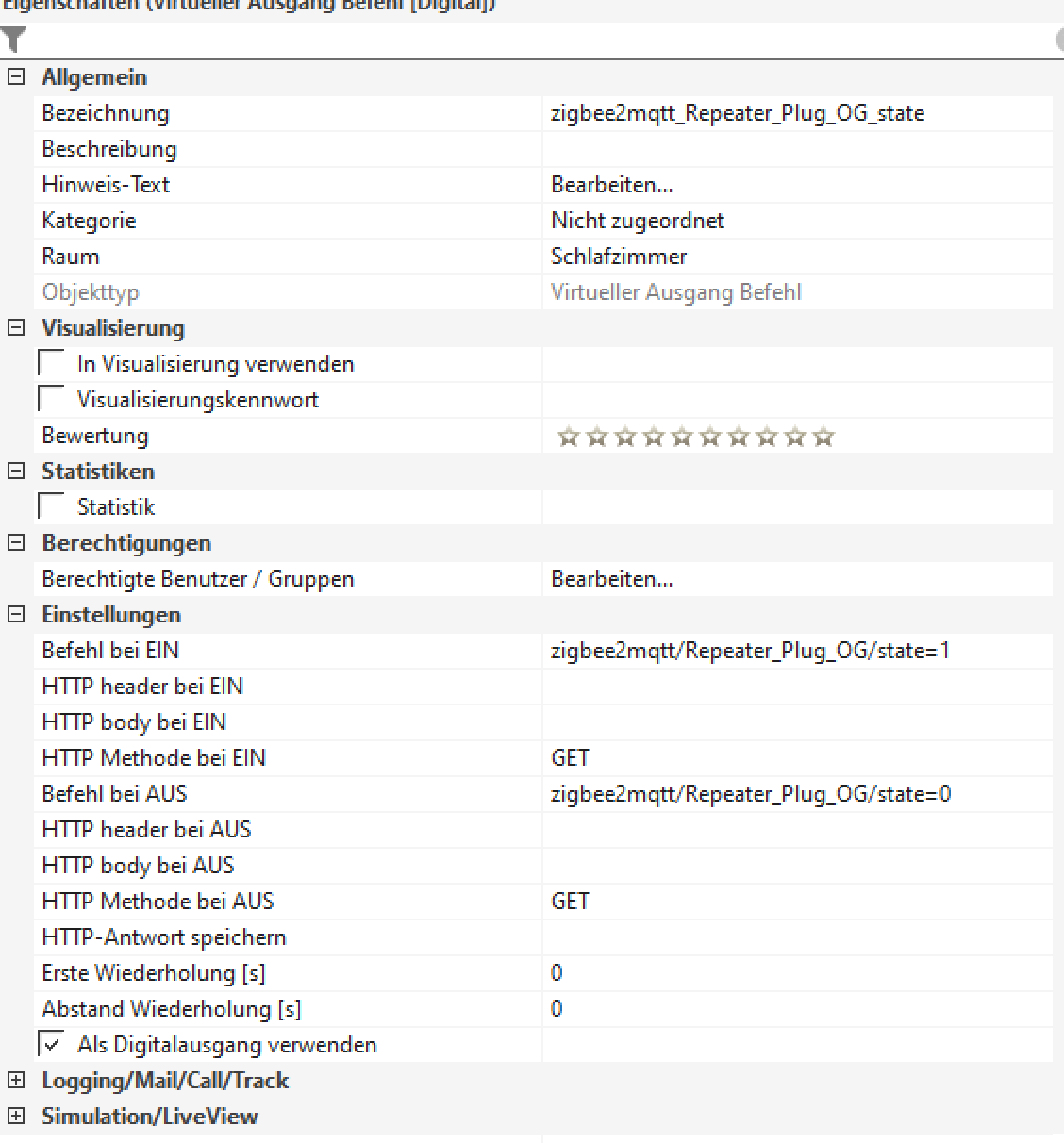The width and height of the screenshot is (1064, 1143).
Task: Click the Befehl bei AUS field
Action: coord(797,794)
